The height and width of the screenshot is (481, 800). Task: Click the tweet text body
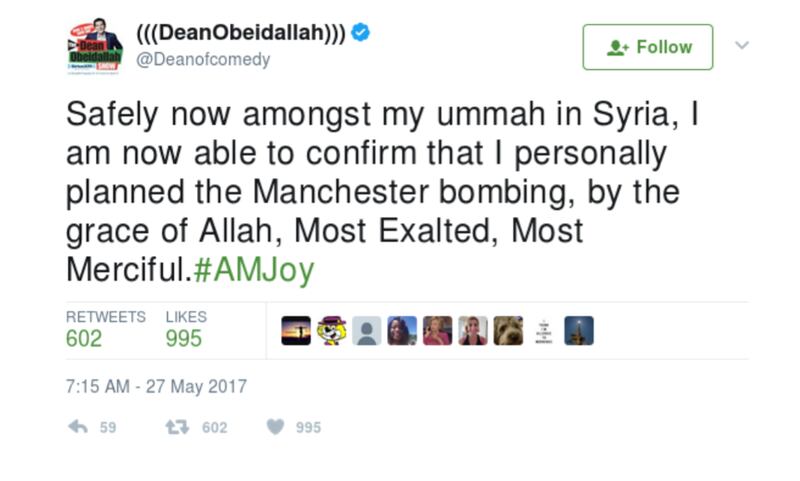pos(380,190)
